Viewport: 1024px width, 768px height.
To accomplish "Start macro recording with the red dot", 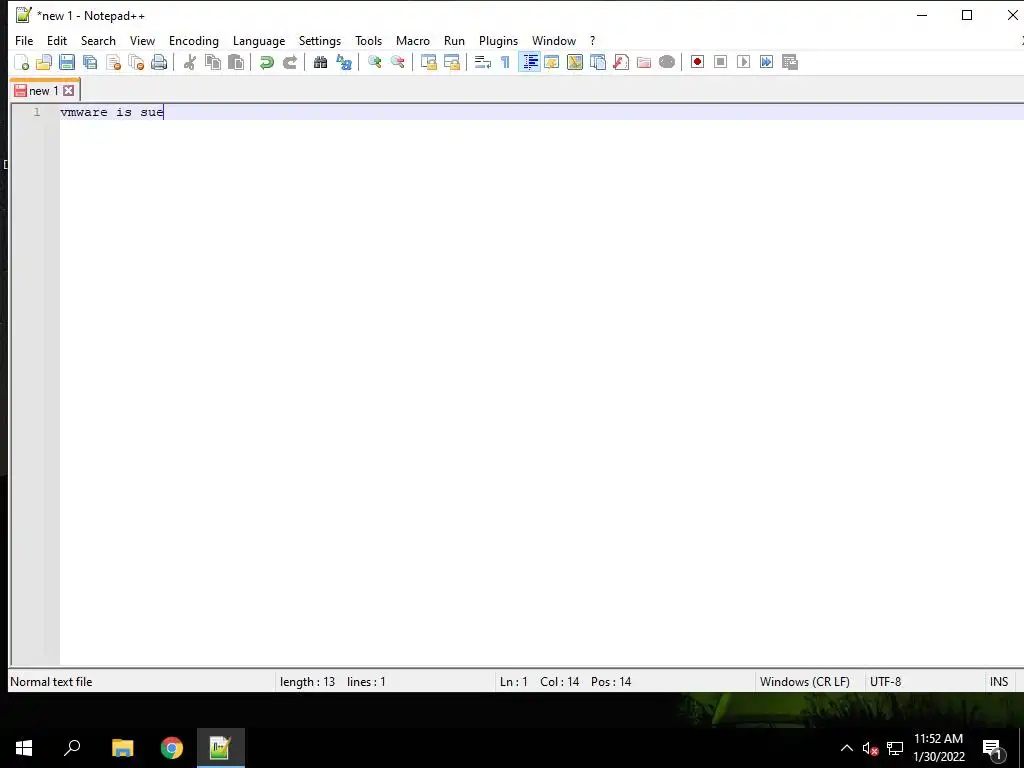I will 697,62.
